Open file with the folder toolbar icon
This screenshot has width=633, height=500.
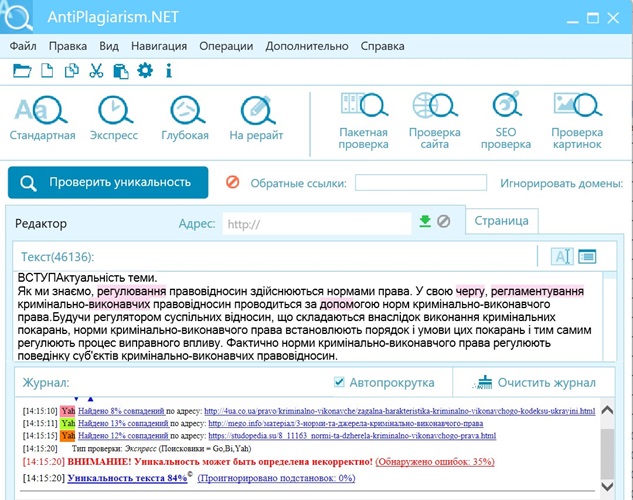(x=22, y=71)
